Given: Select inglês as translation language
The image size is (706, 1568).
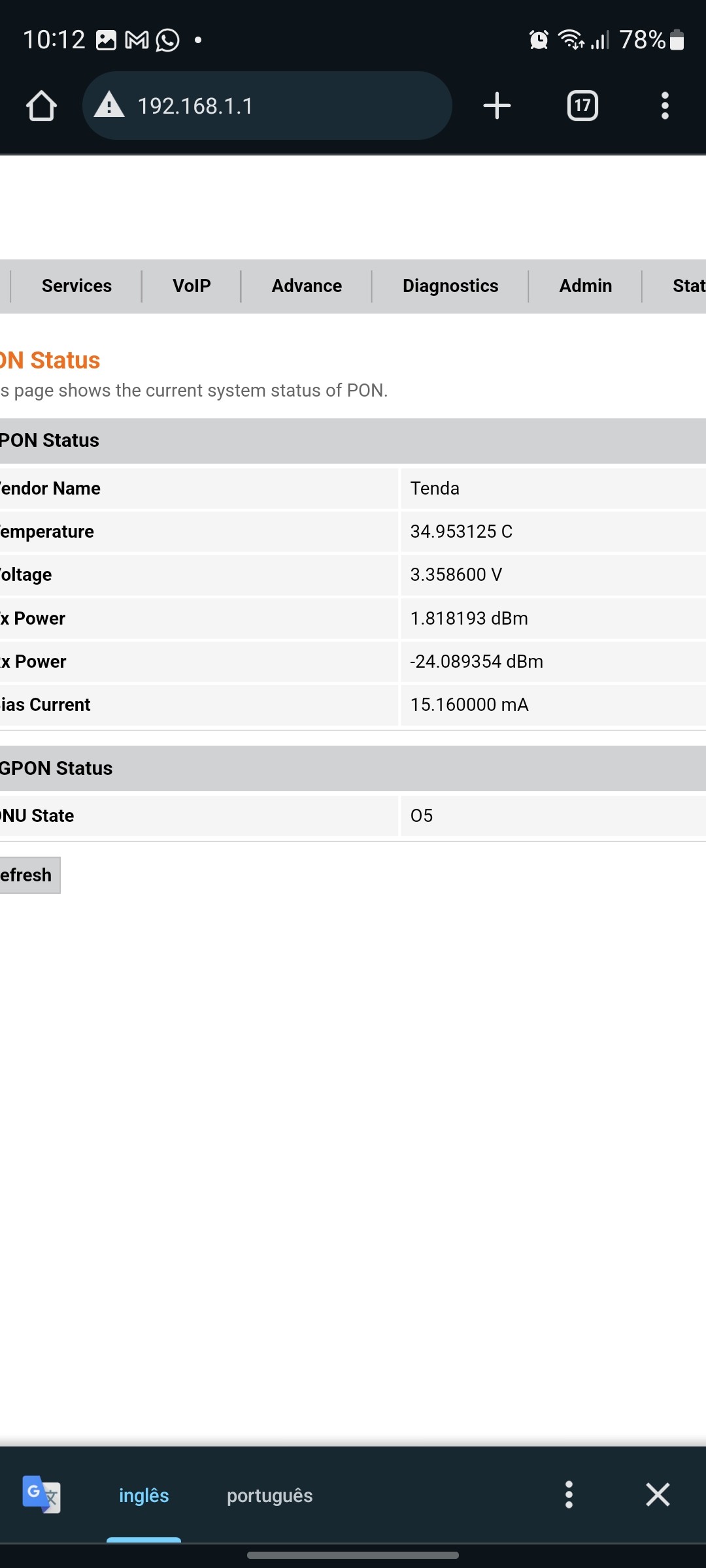Looking at the screenshot, I should 144,1495.
